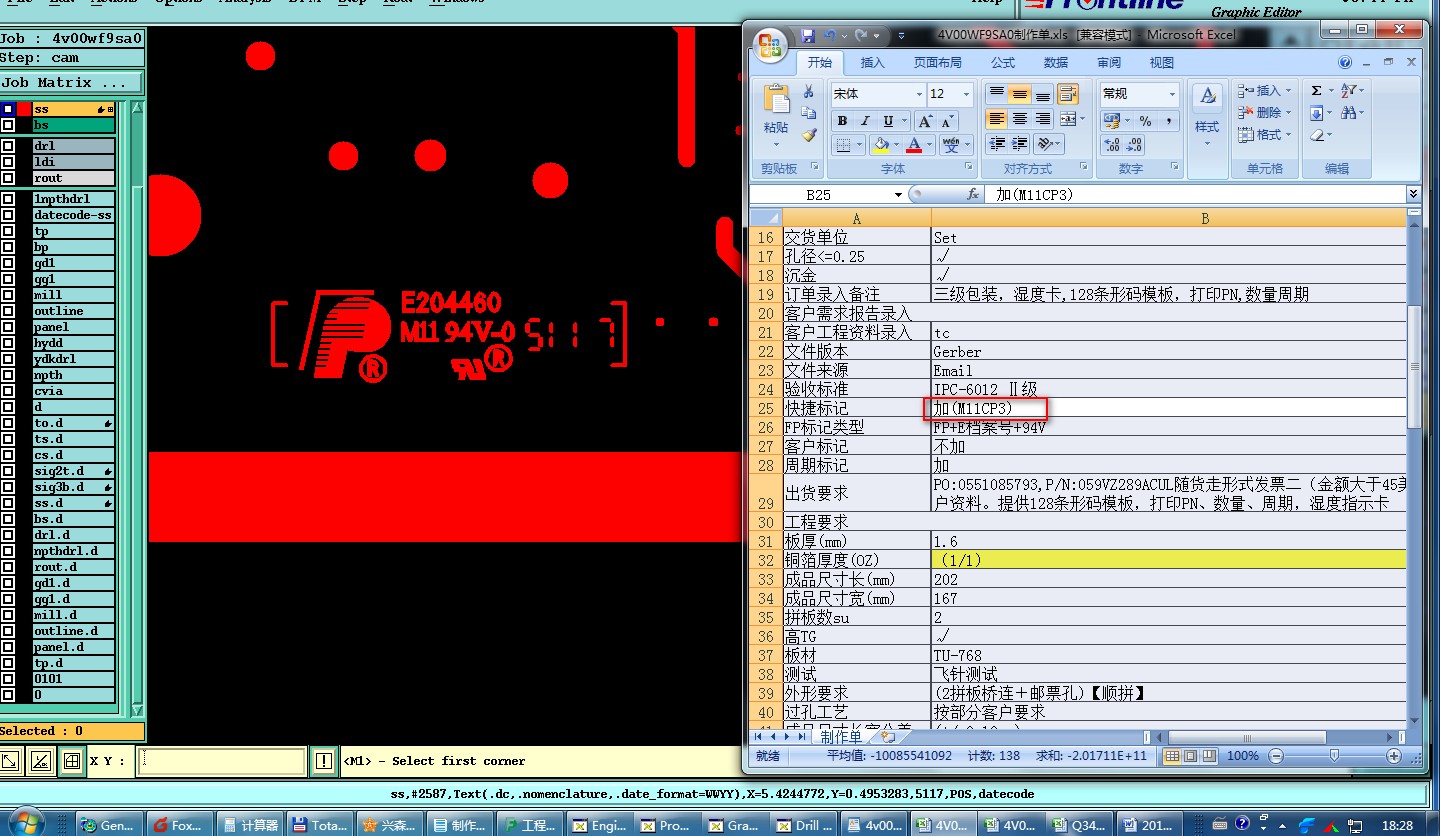Click the grid snap icon beside X Y

[x=71, y=761]
